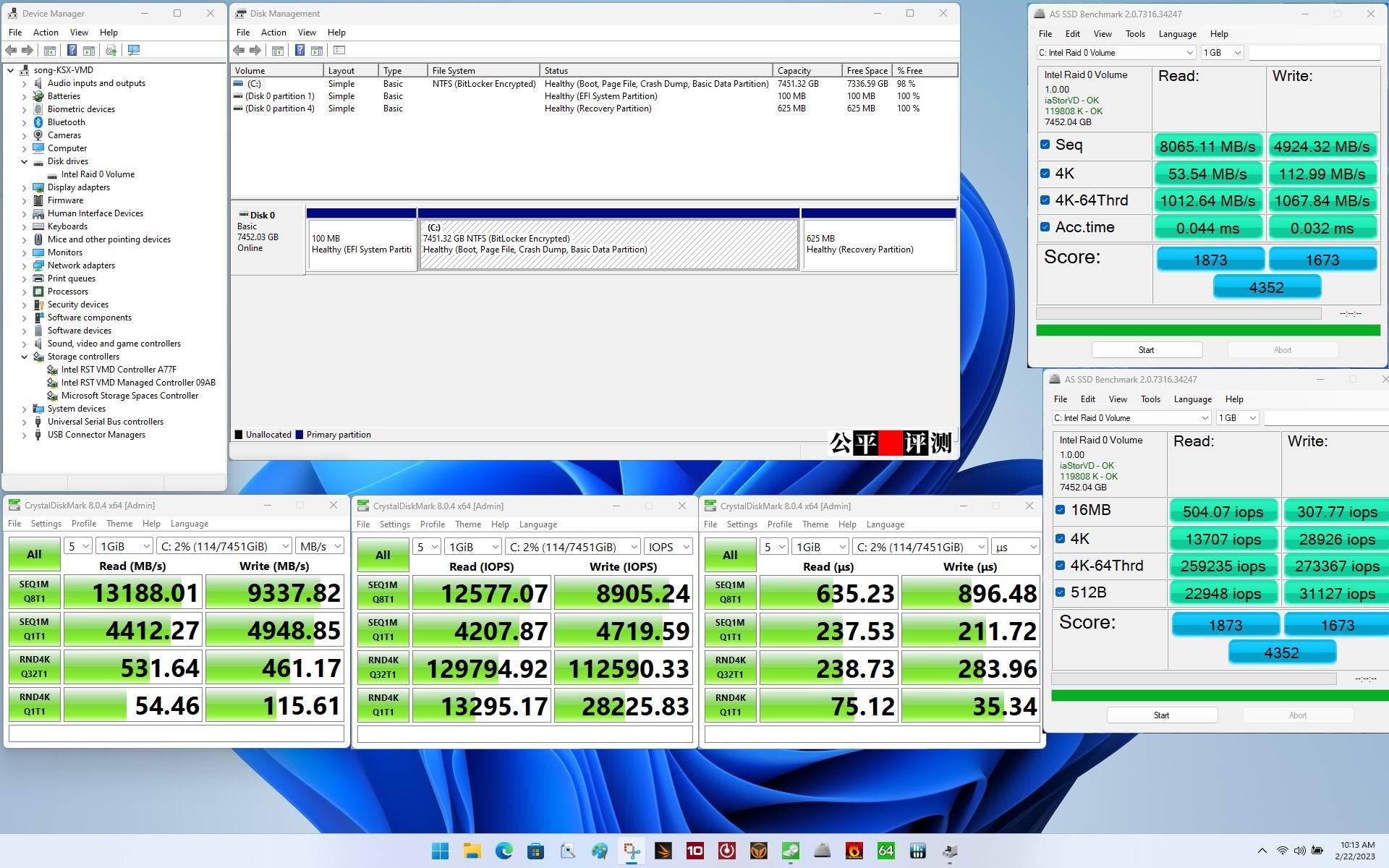Click Show/Hide Console Tree in Device Manager

click(50, 50)
